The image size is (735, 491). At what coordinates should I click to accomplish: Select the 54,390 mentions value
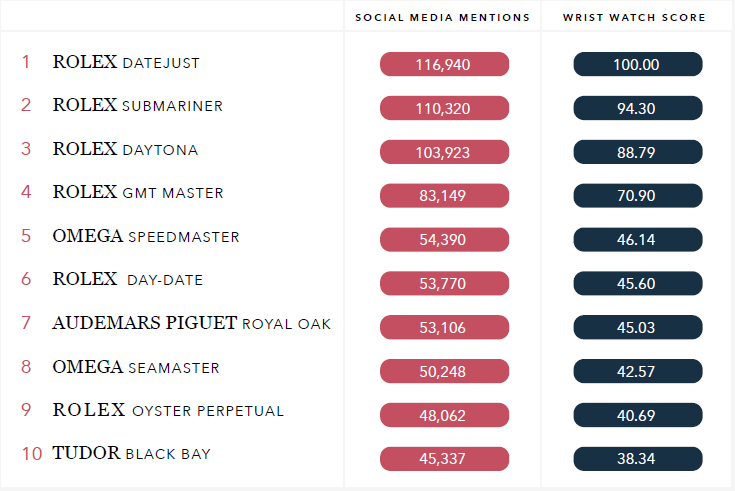[444, 240]
